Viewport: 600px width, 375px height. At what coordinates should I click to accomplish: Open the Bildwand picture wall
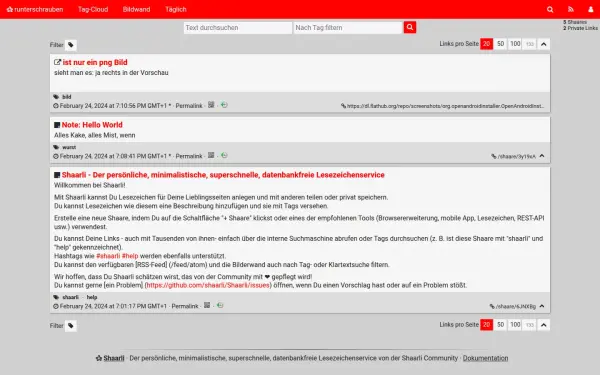point(137,10)
